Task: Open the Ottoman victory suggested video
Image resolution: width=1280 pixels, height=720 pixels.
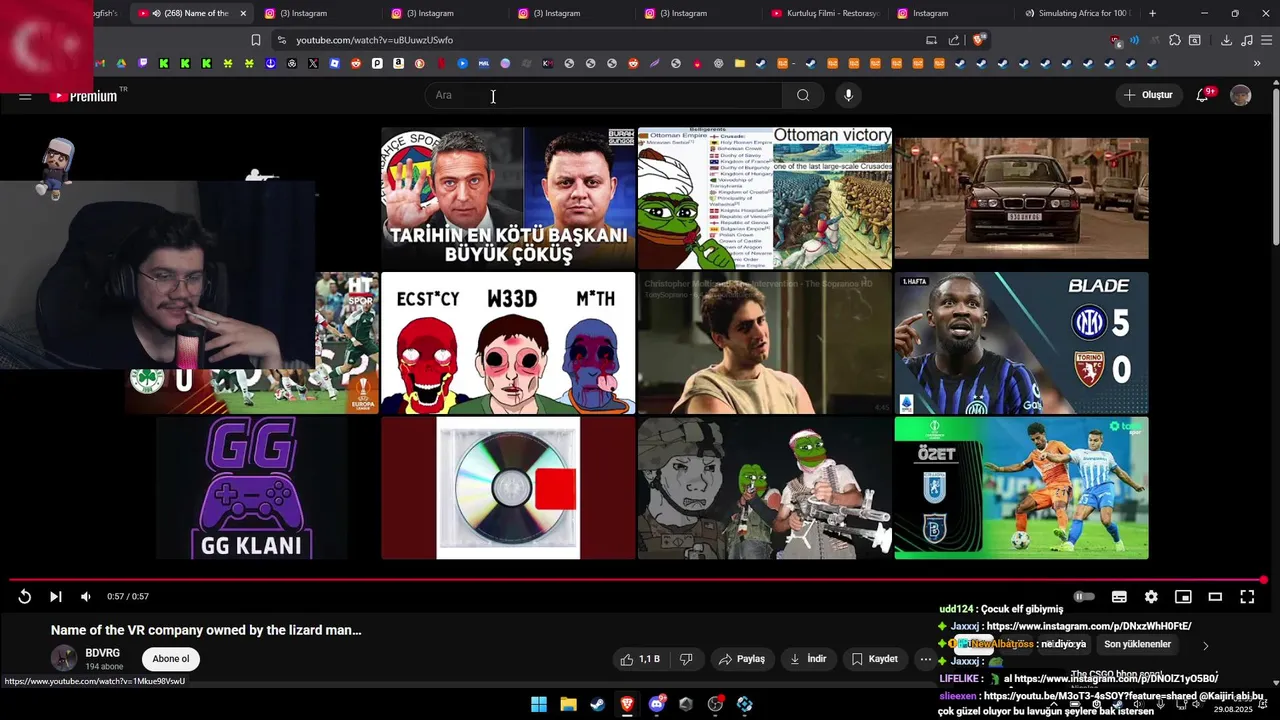Action: tap(765, 198)
